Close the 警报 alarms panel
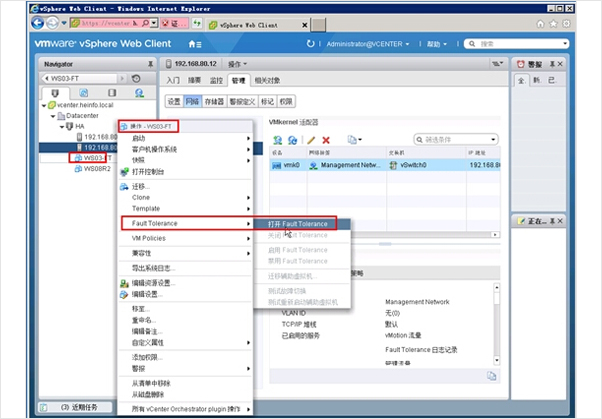602x419 pixels. pyautogui.click(x=560, y=64)
